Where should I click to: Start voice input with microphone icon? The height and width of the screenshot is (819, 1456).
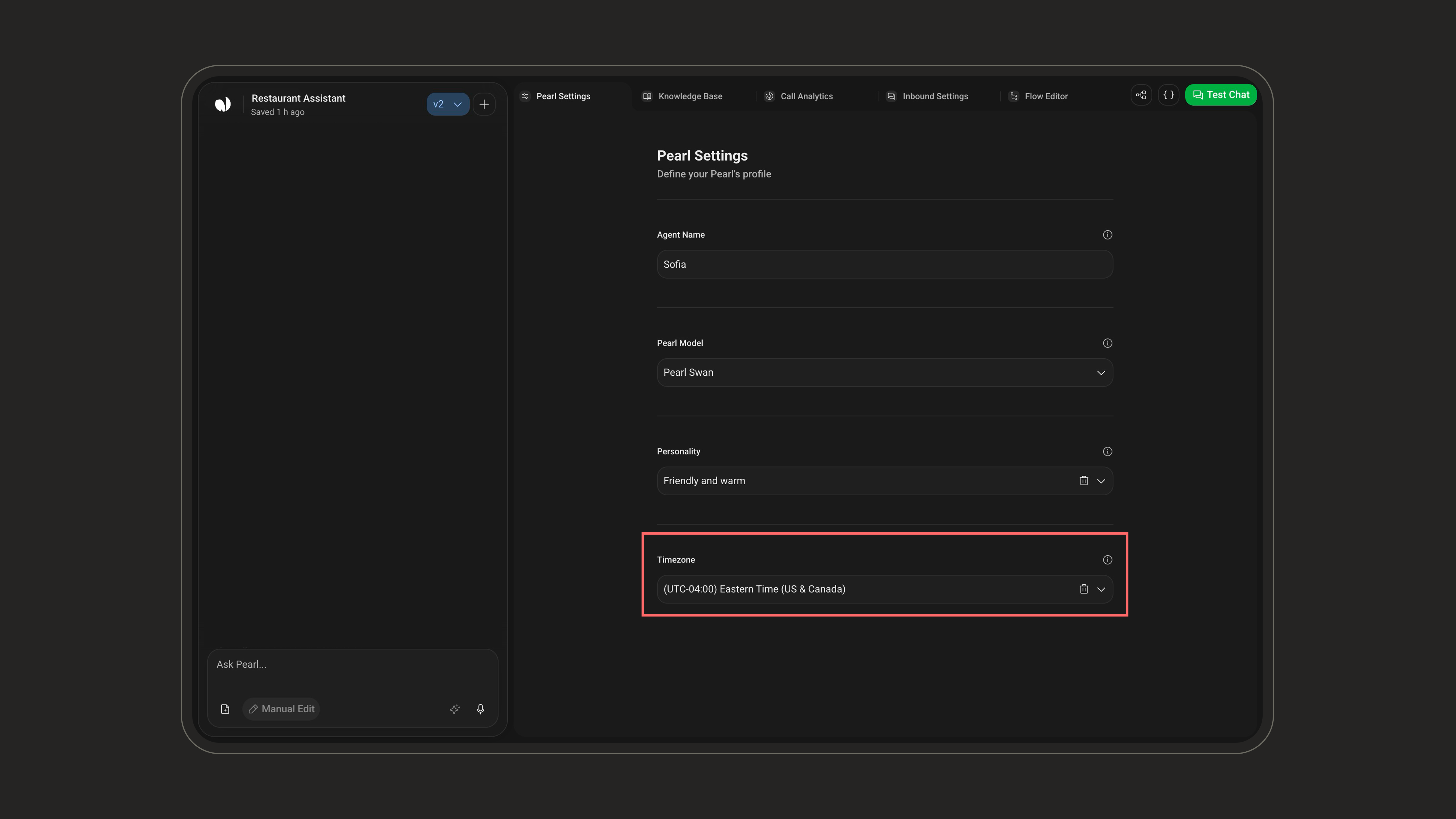480,709
